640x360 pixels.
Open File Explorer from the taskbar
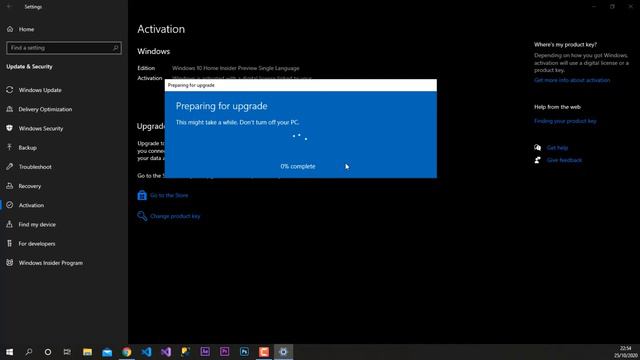[87, 352]
